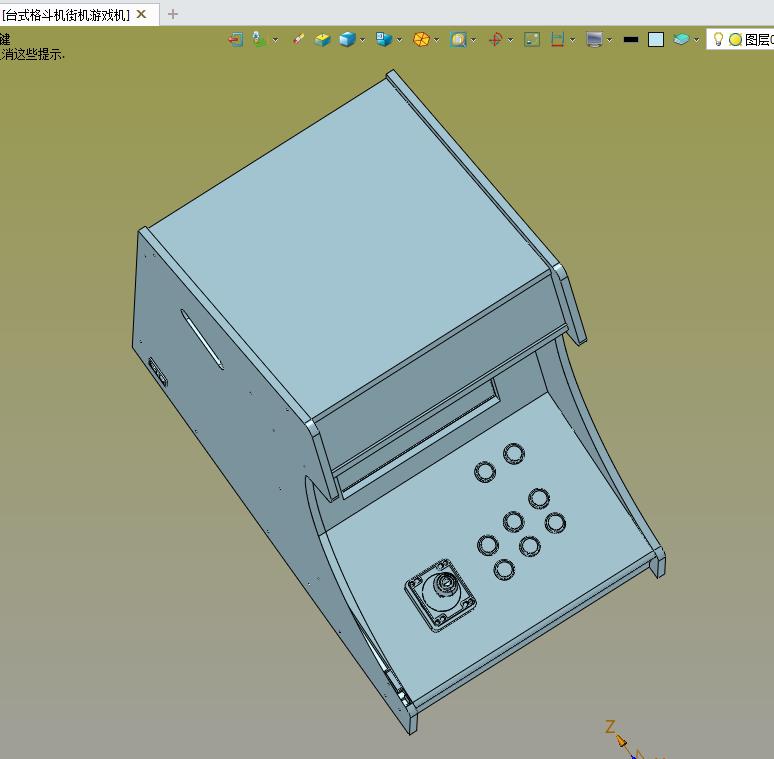Expand the red rotate-view dropdown

tap(510, 40)
